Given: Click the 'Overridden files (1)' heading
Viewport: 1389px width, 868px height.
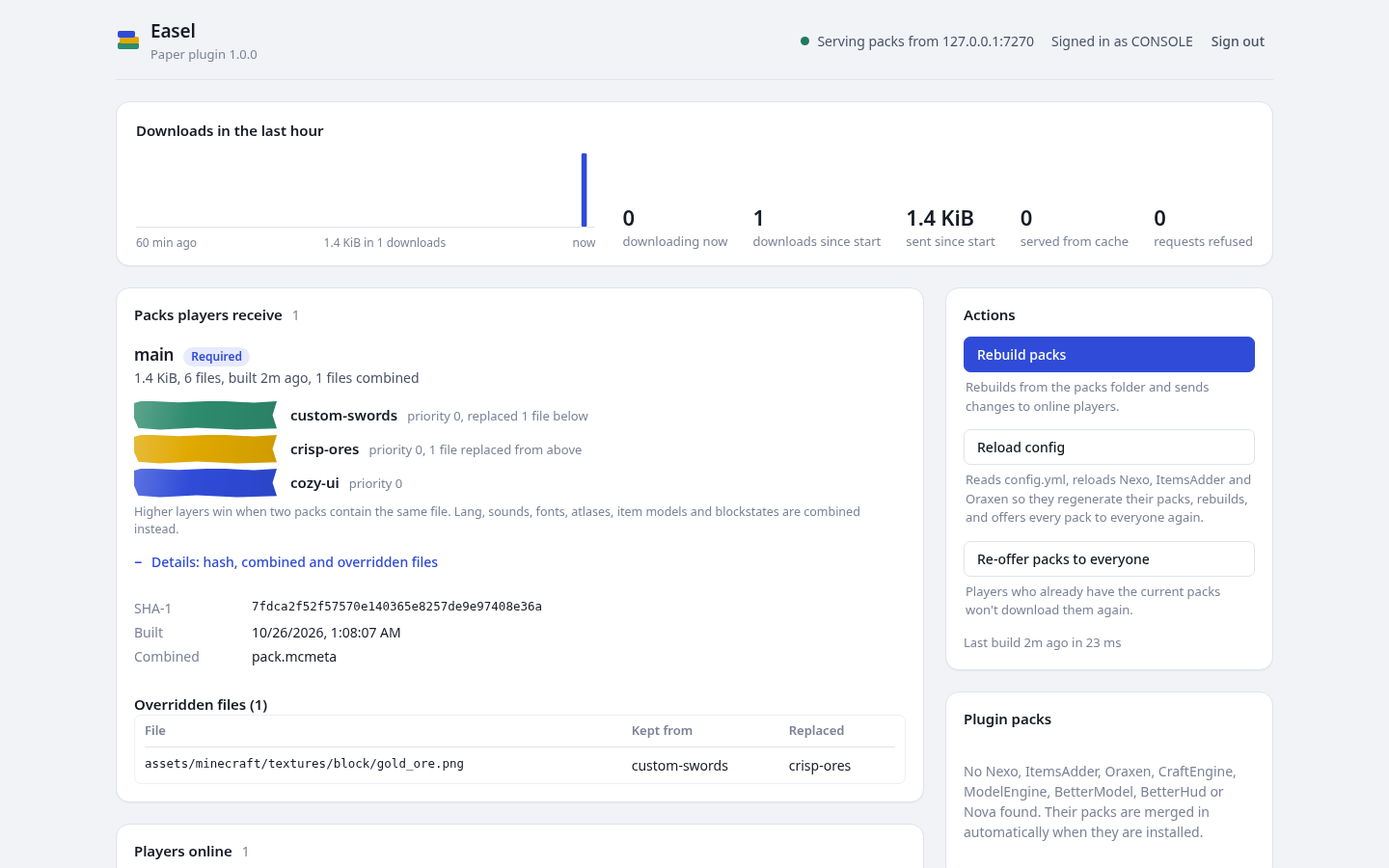Looking at the screenshot, I should 201,705.
